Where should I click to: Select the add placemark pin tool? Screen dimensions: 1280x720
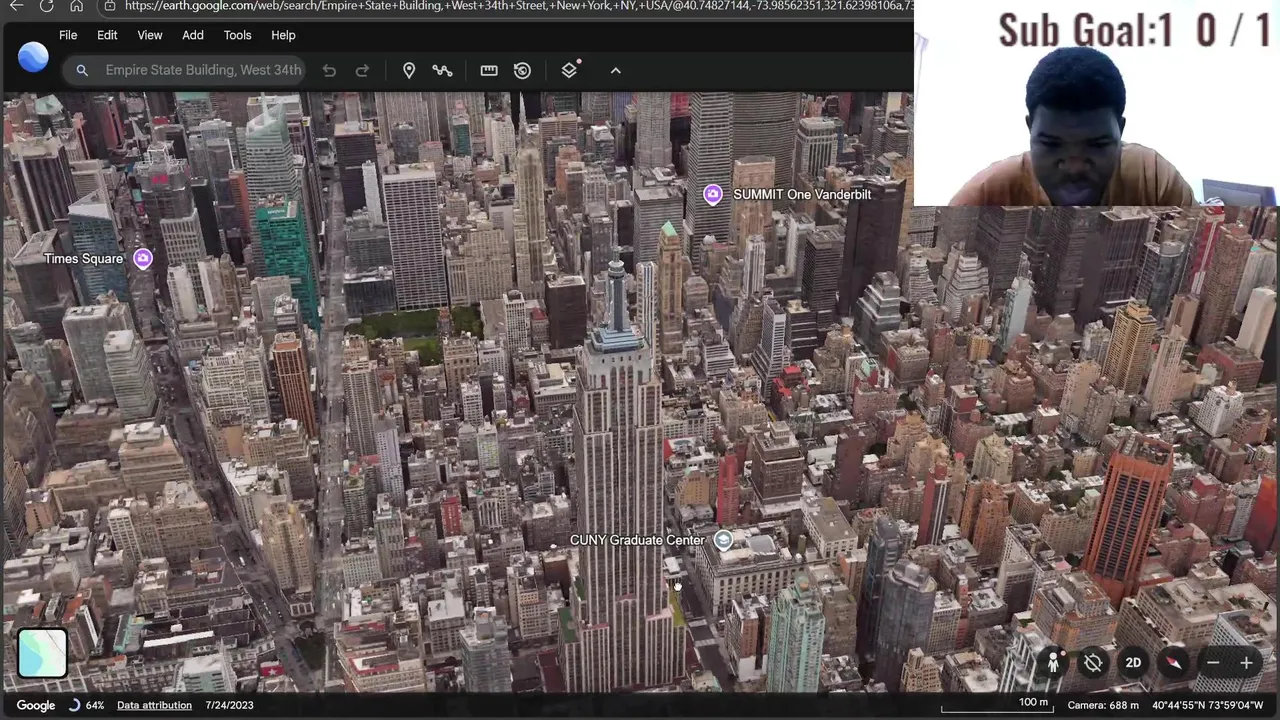click(x=409, y=70)
